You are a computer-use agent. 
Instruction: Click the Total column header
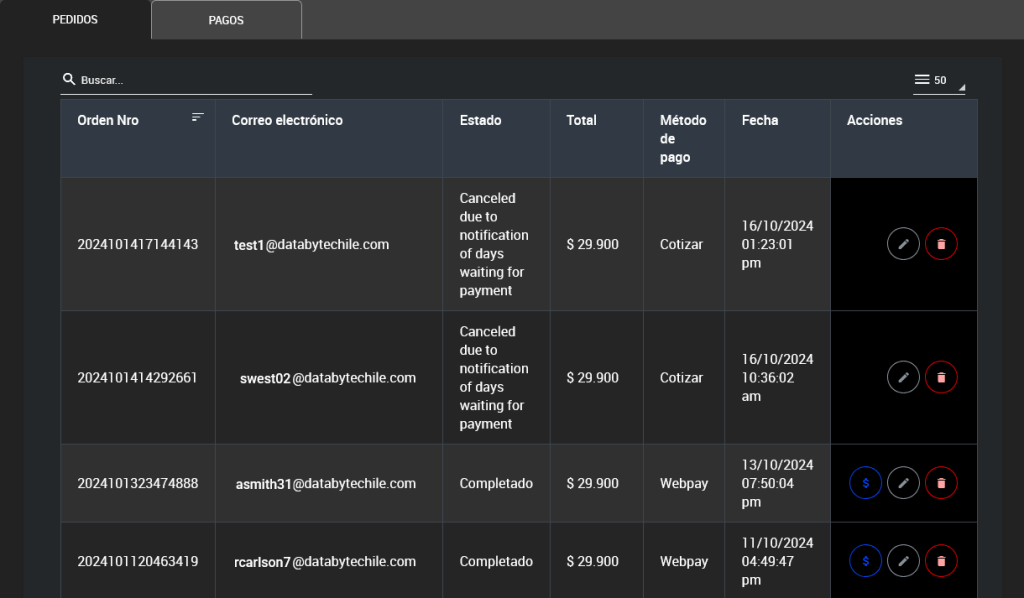(x=581, y=120)
